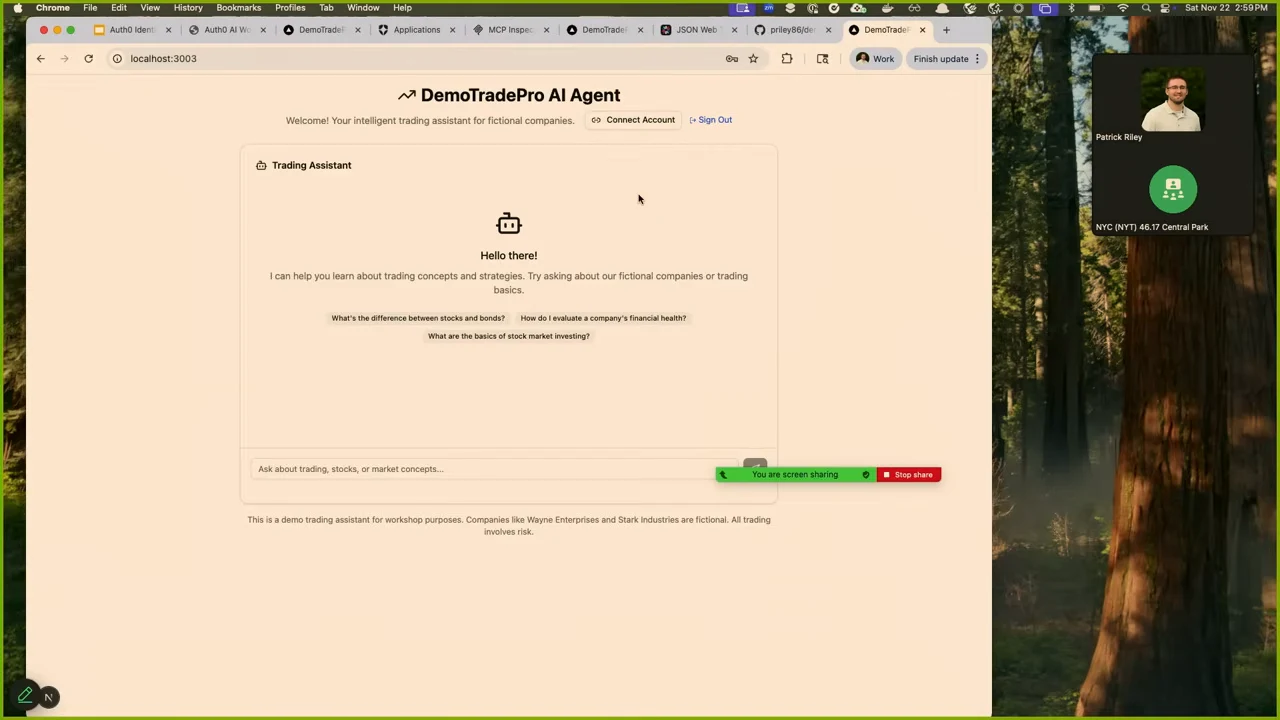Viewport: 1280px width, 720px height.
Task: Open the View menu
Action: (x=150, y=8)
